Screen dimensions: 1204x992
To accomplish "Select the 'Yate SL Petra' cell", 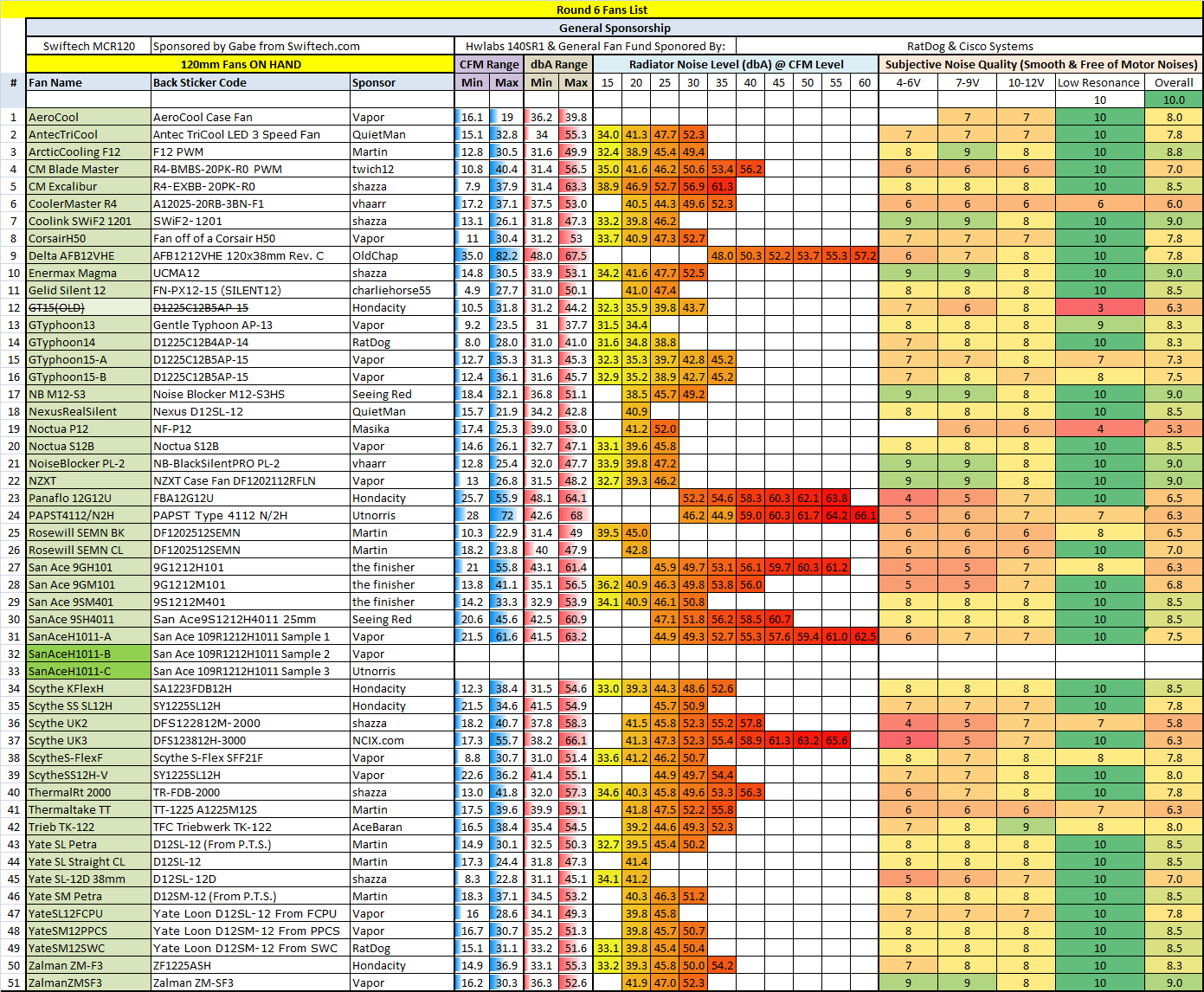I will (x=89, y=844).
